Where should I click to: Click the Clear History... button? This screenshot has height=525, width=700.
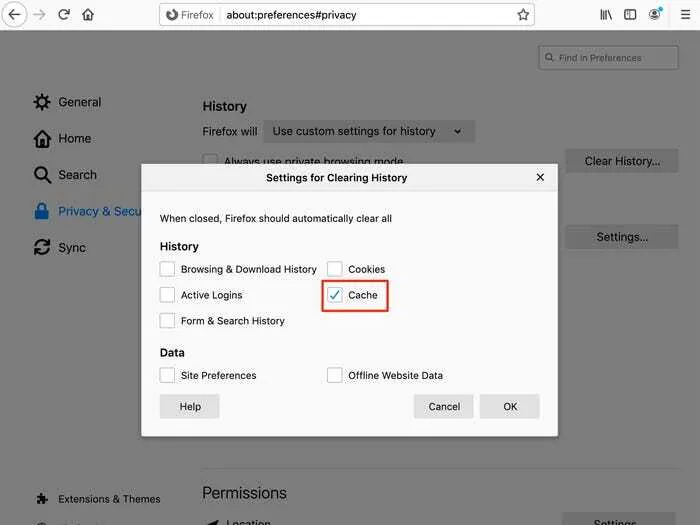coord(622,161)
